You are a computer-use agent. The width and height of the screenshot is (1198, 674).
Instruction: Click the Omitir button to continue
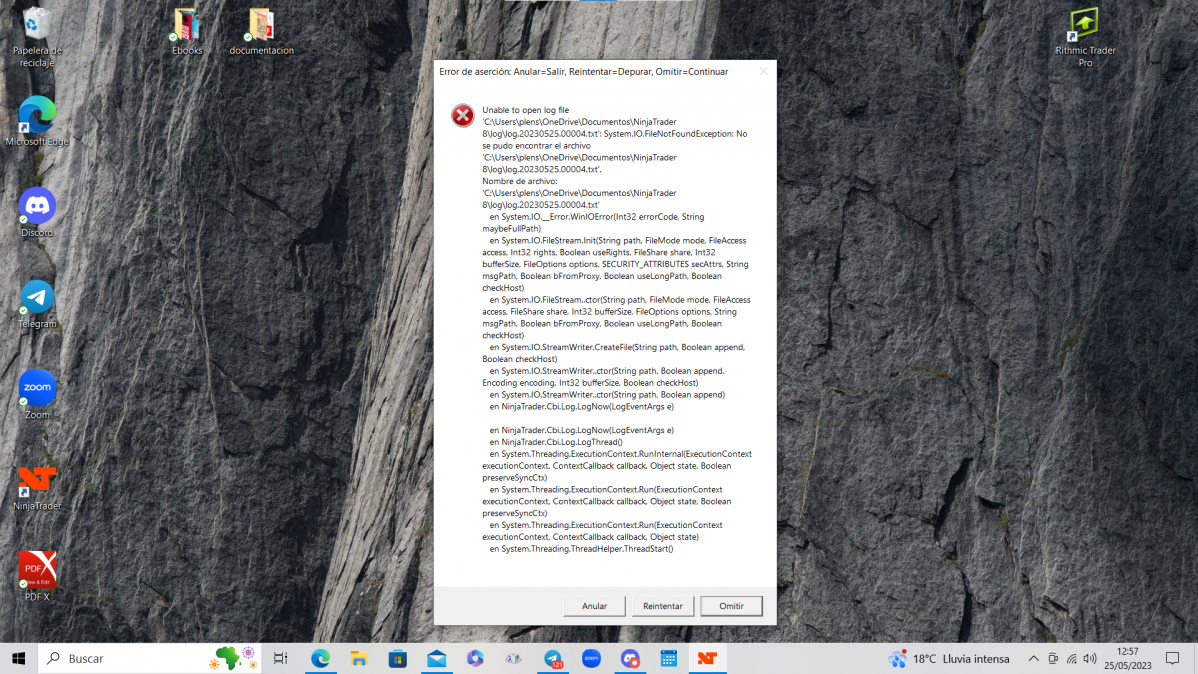(731, 606)
